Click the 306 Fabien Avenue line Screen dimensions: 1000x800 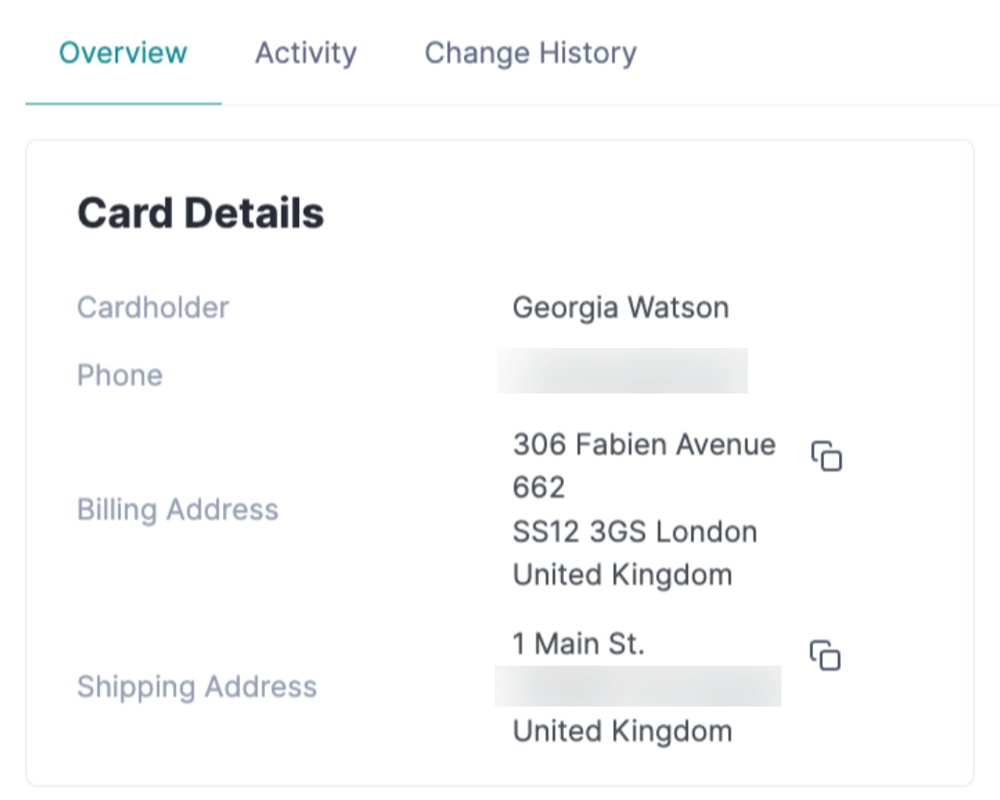pos(644,444)
